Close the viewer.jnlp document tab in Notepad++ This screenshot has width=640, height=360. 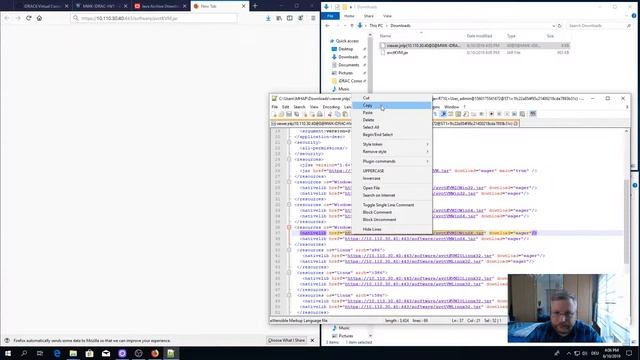[516, 123]
